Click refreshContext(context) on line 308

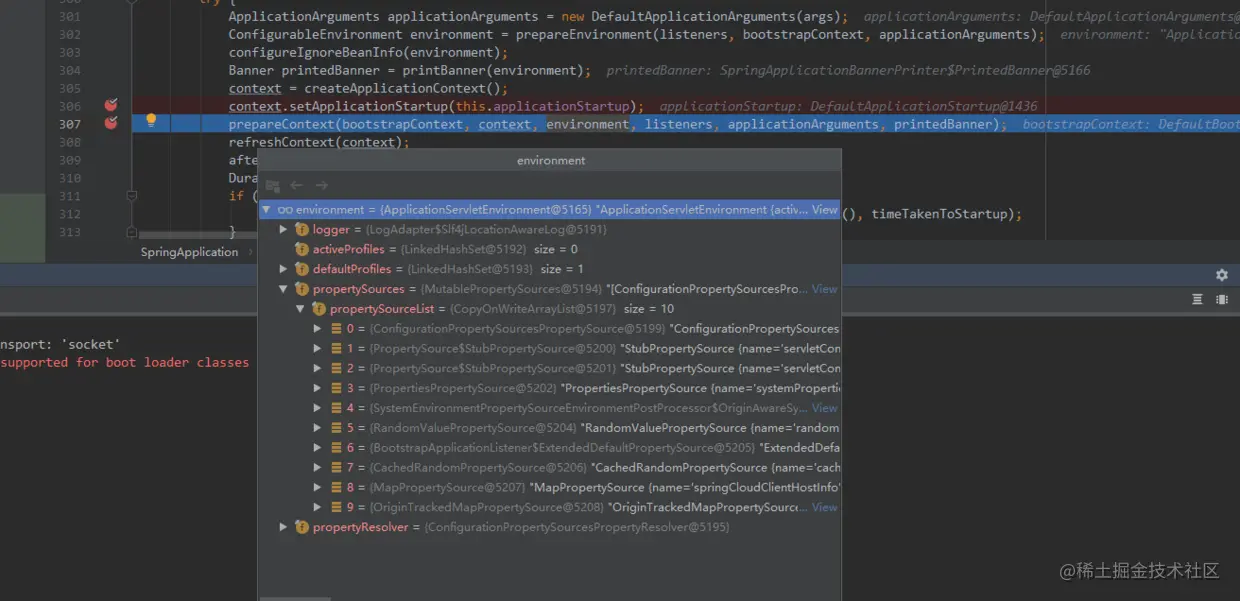click(x=319, y=142)
